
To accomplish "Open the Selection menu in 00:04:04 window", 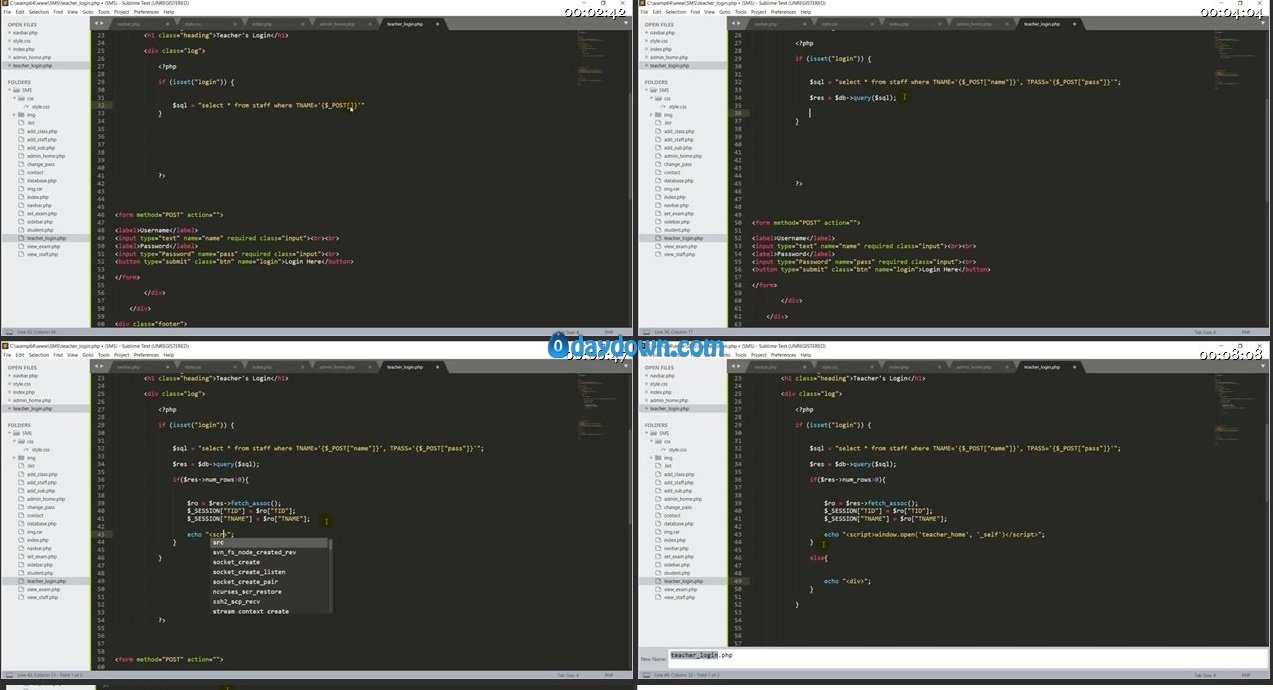I will point(676,12).
